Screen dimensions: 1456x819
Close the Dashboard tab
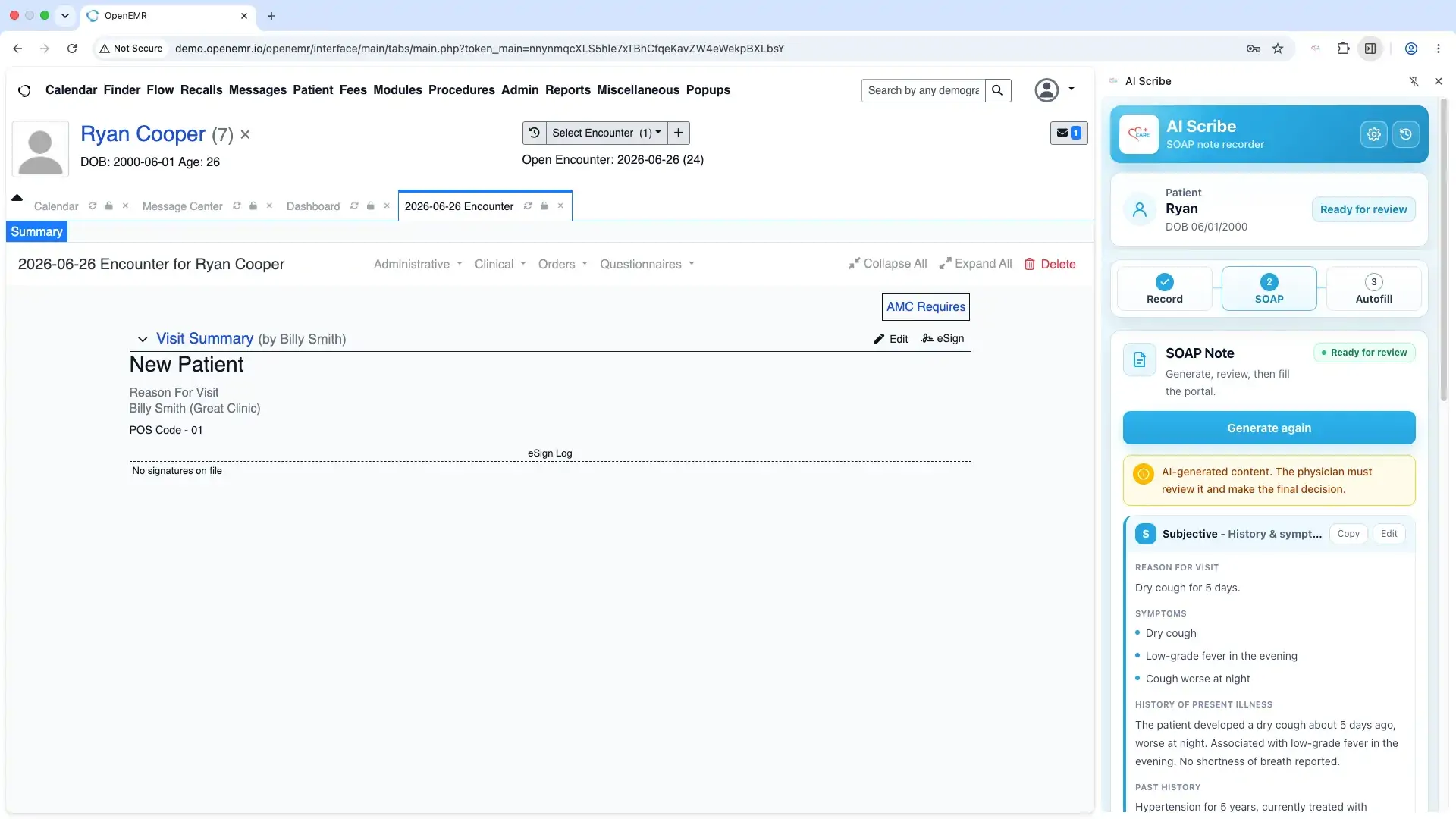click(387, 206)
